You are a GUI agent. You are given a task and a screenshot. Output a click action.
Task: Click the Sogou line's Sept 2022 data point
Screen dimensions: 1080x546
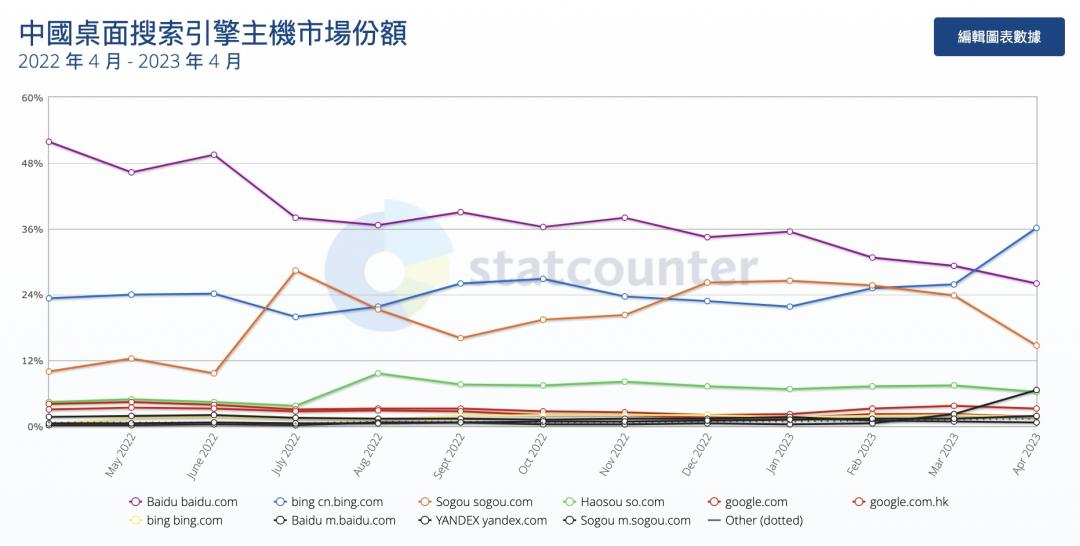click(460, 338)
